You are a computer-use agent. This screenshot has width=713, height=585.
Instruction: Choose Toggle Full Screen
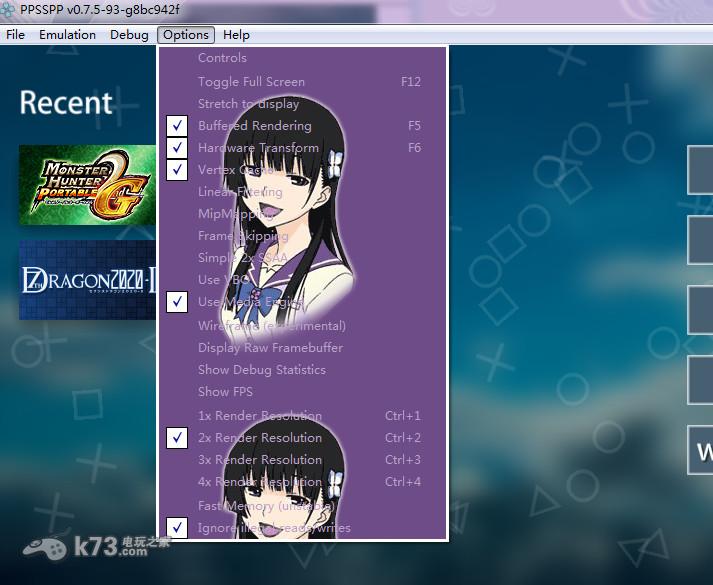pos(251,82)
